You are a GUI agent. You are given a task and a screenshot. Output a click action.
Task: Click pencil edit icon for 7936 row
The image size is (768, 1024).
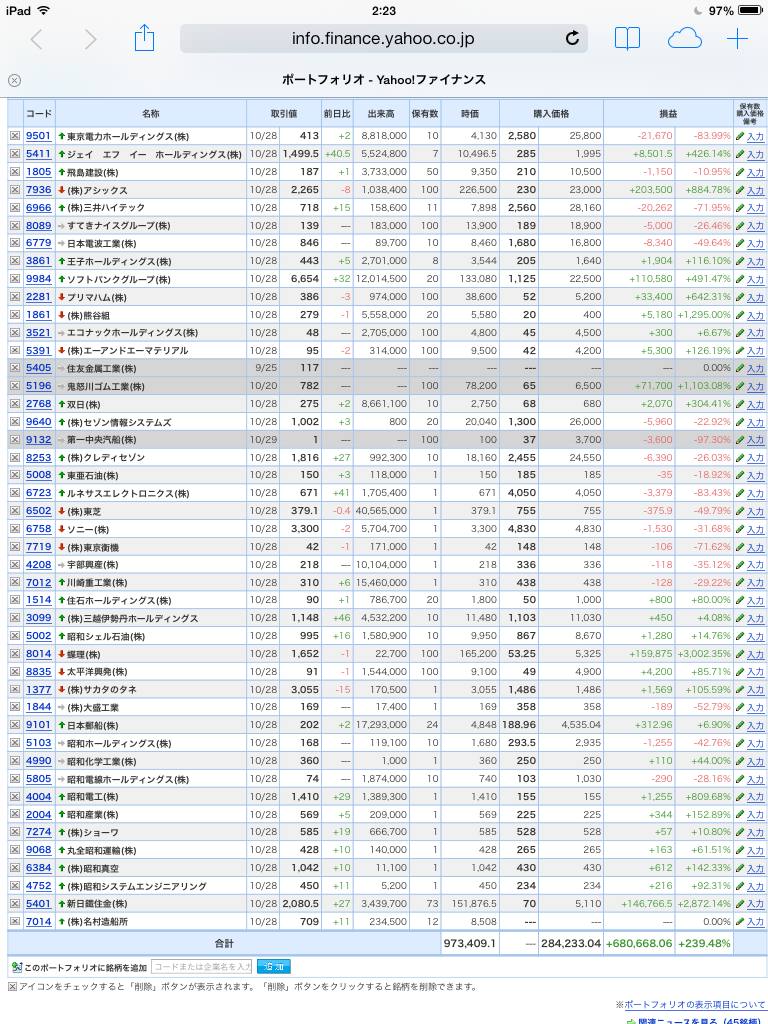740,190
